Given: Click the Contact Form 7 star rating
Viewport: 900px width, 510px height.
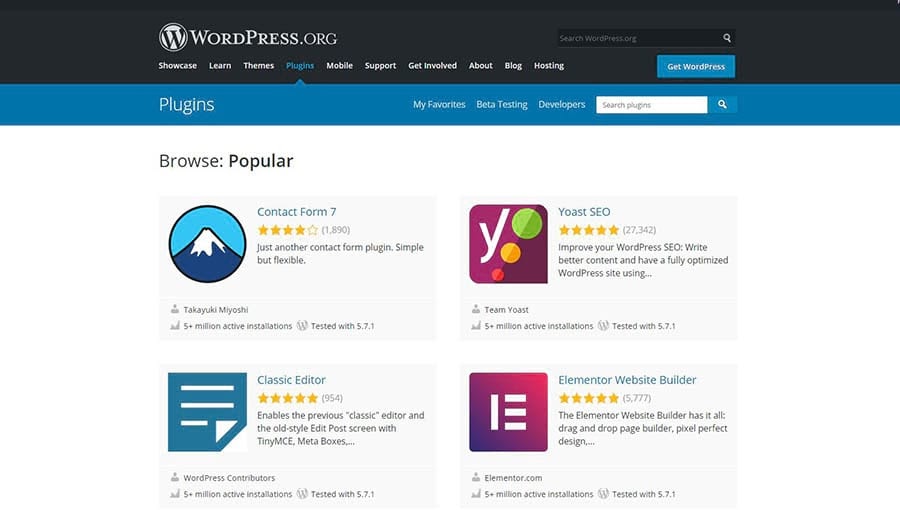Looking at the screenshot, I should 287,230.
